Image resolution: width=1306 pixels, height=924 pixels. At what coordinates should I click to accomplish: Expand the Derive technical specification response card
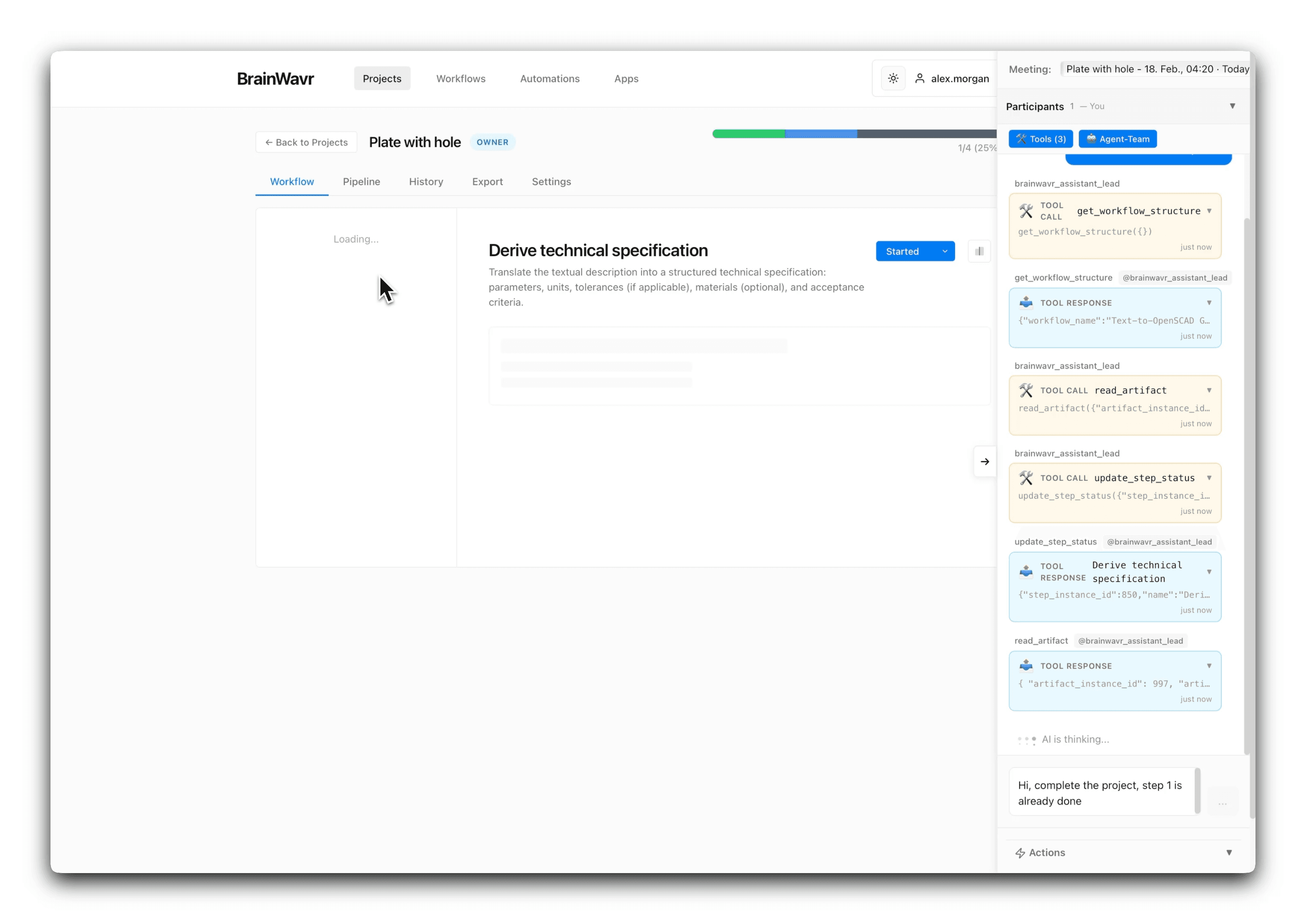[x=1209, y=572]
